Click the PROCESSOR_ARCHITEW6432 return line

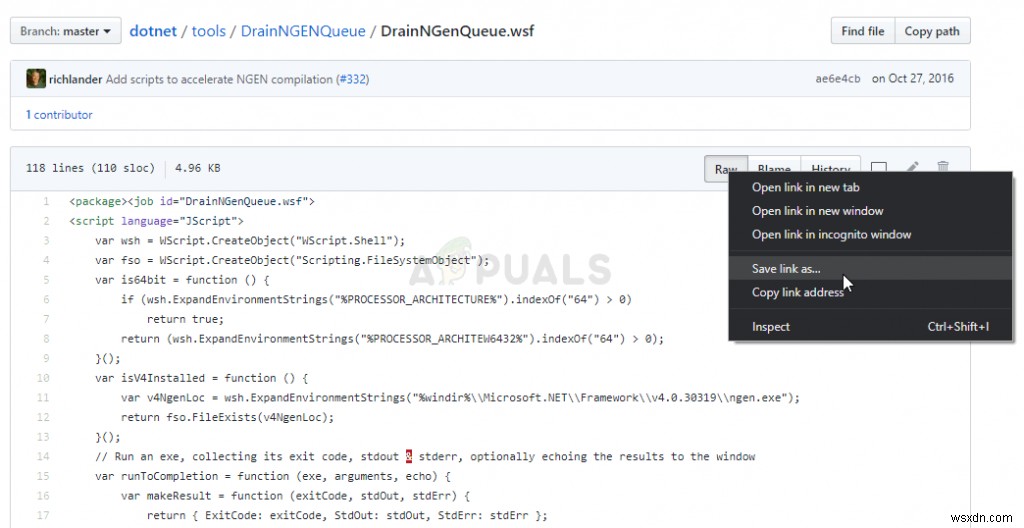click(392, 338)
